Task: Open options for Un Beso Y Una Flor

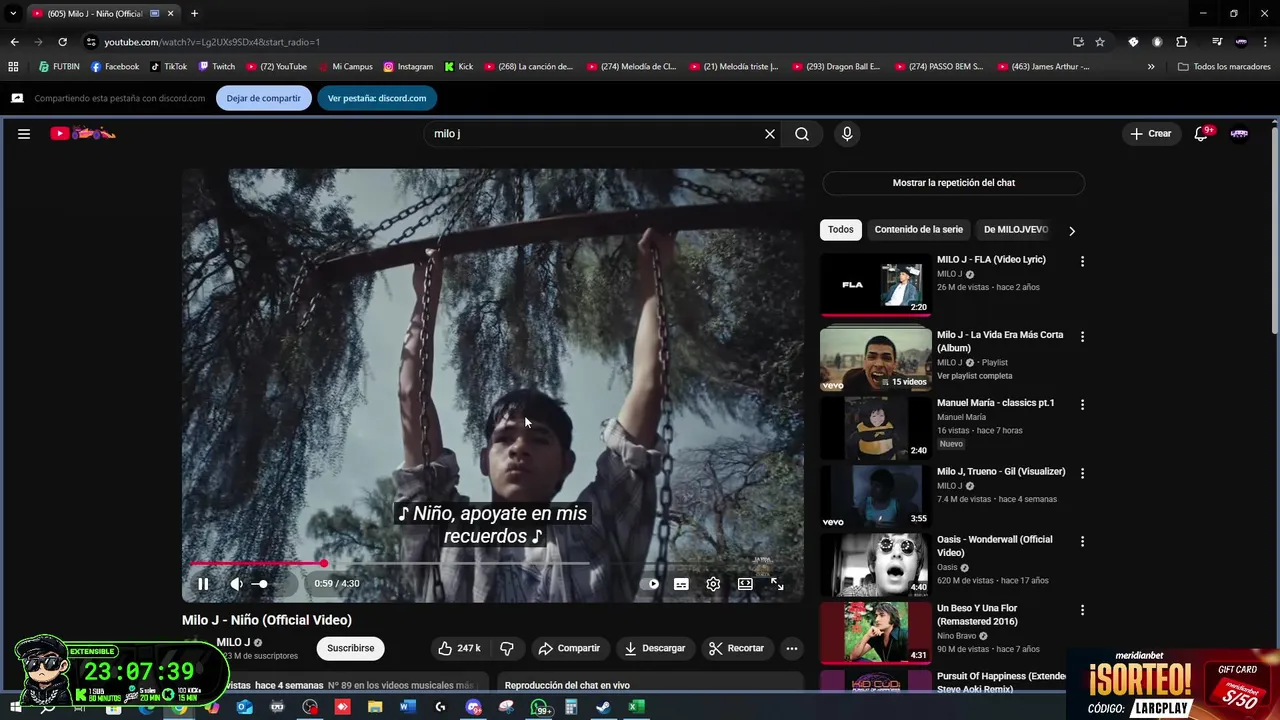Action: [x=1082, y=610]
